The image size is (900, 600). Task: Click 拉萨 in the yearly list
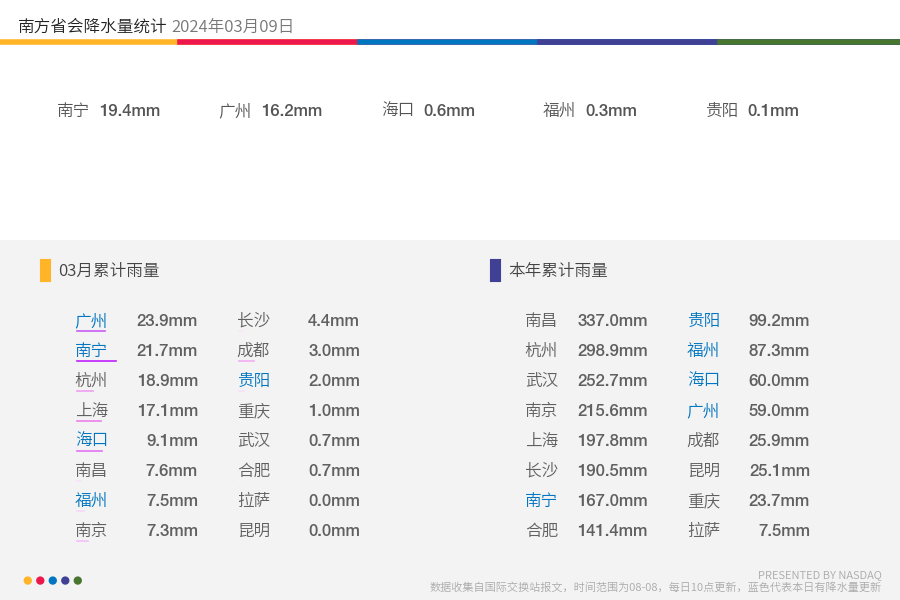[x=704, y=529]
